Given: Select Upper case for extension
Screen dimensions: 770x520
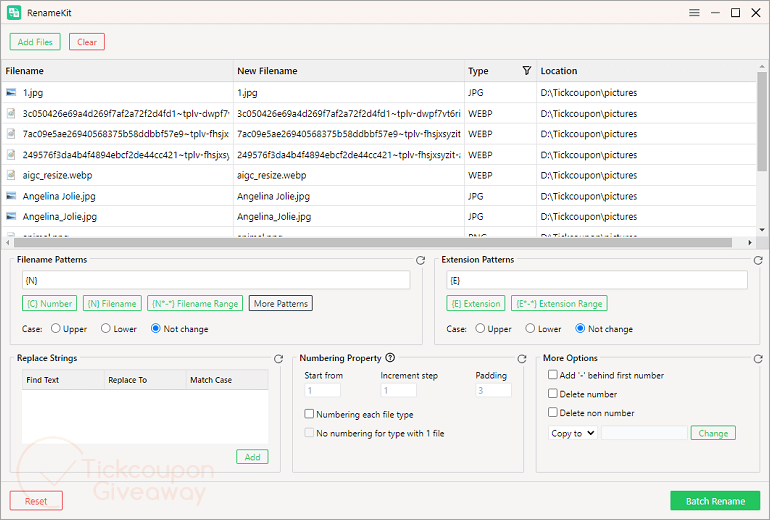Looking at the screenshot, I should pos(480,328).
